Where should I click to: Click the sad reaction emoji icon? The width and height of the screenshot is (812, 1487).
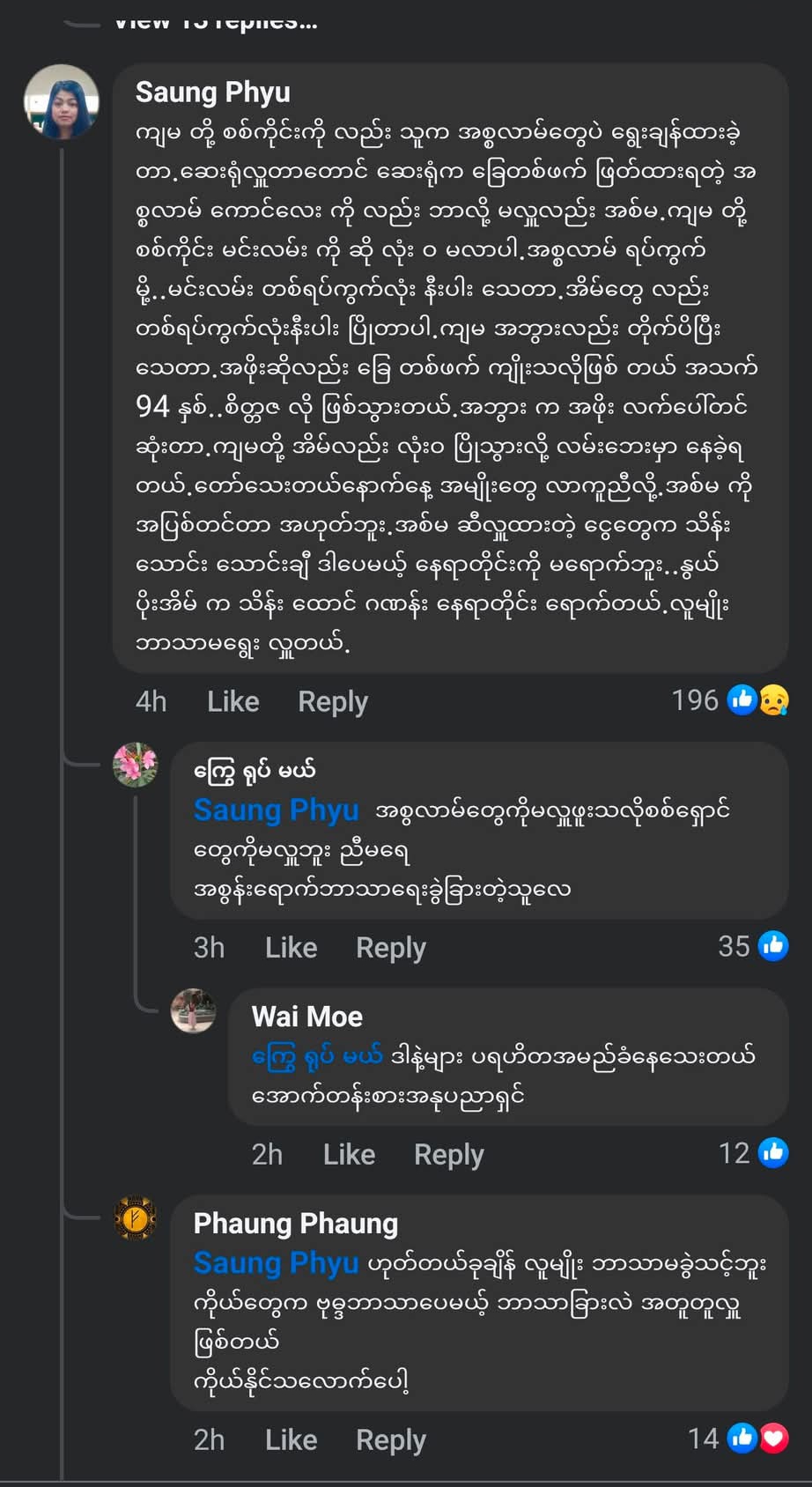pyautogui.click(x=774, y=700)
